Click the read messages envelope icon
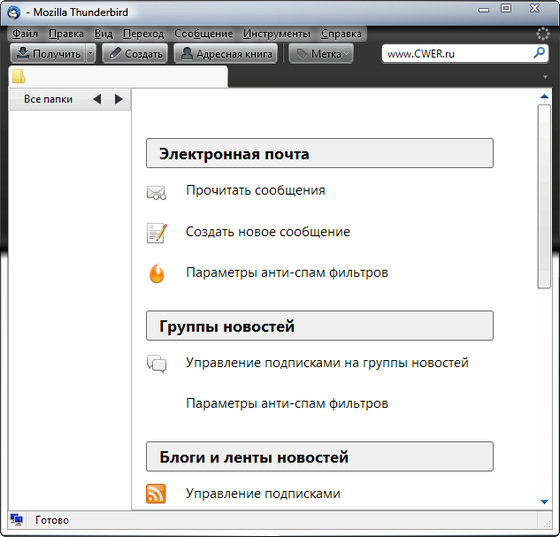The width and height of the screenshot is (560, 537). coord(156,193)
